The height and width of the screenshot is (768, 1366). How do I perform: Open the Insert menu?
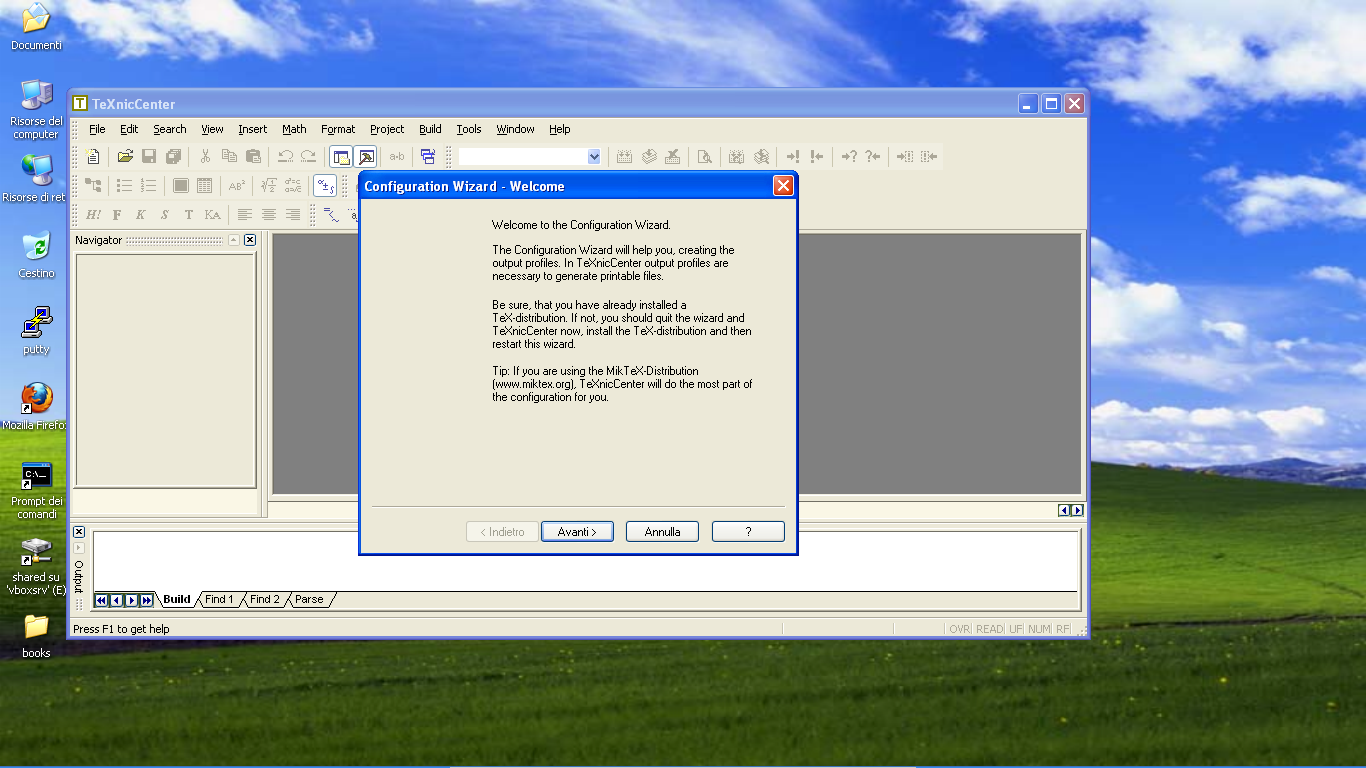coord(253,129)
